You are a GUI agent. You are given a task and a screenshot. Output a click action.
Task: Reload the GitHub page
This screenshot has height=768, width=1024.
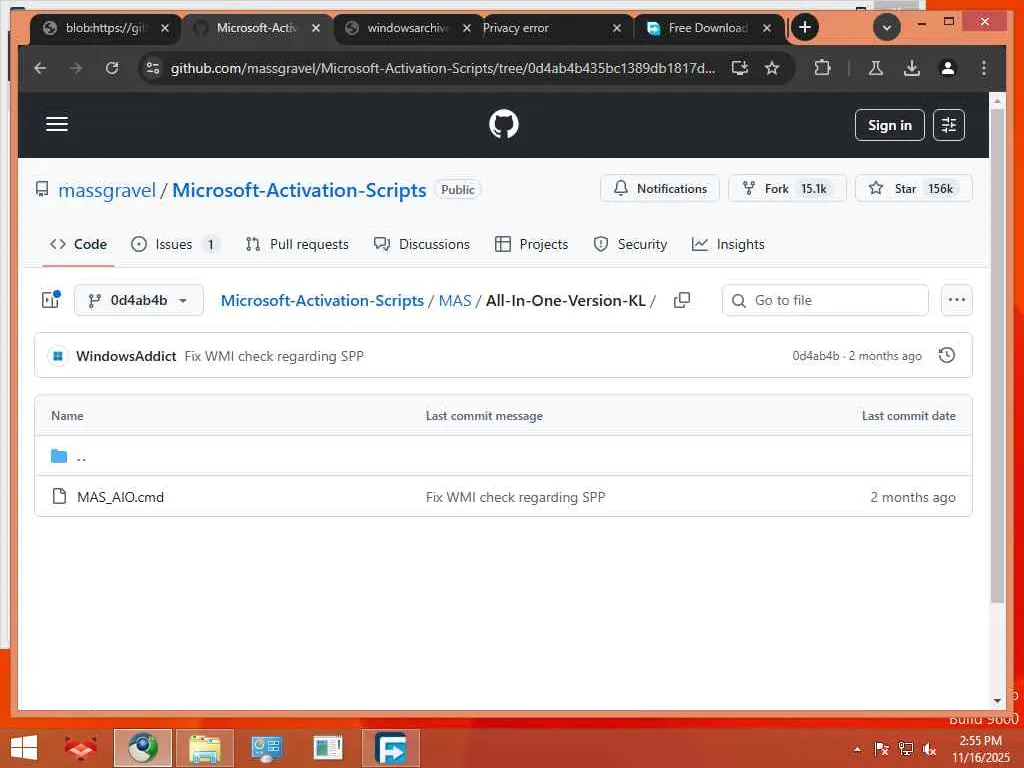coord(112,68)
